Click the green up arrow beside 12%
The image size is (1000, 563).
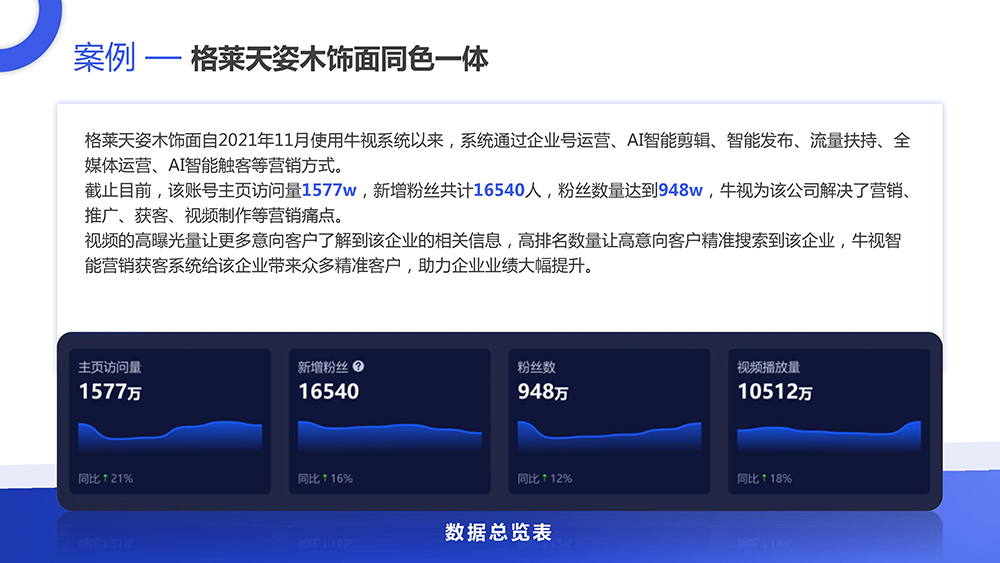(544, 478)
